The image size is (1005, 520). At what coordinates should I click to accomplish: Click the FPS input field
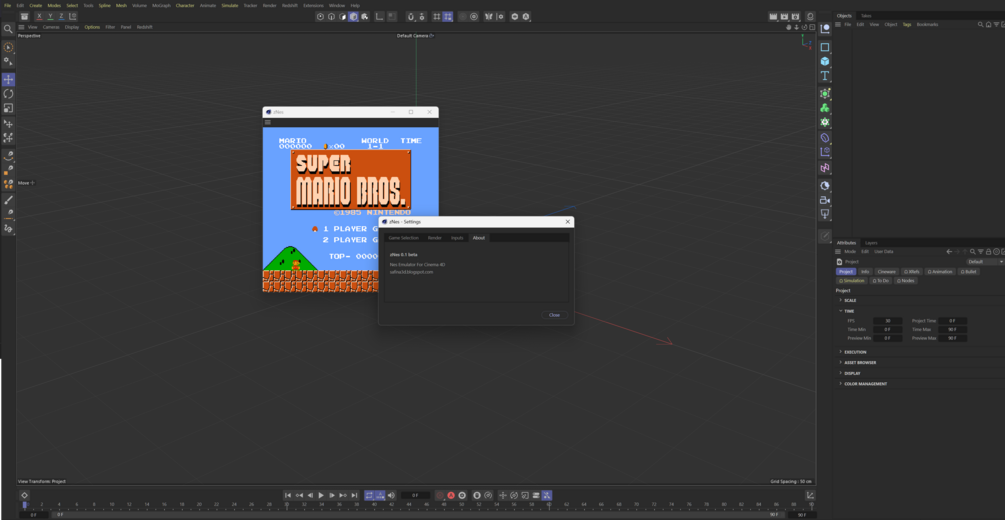[x=887, y=321]
